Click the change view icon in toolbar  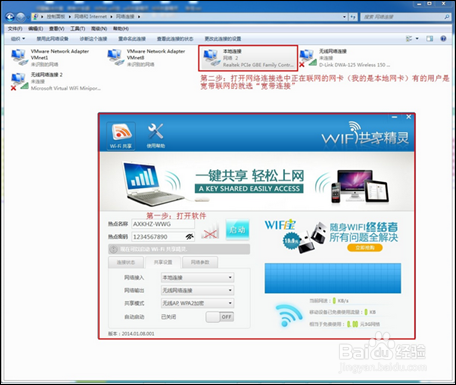pos(409,39)
